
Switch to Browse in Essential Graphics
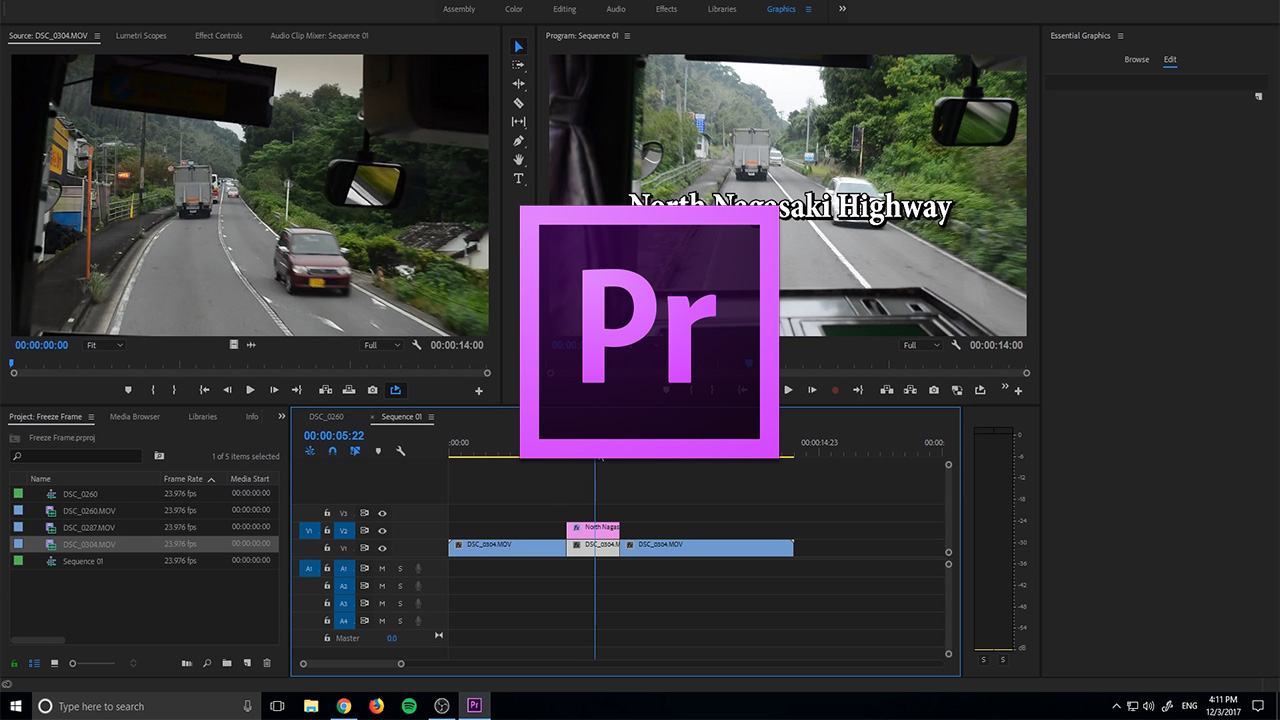(x=1137, y=59)
